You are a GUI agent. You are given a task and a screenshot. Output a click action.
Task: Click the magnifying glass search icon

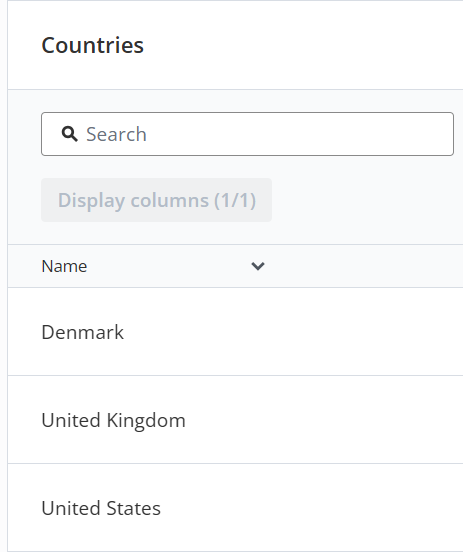click(x=69, y=134)
